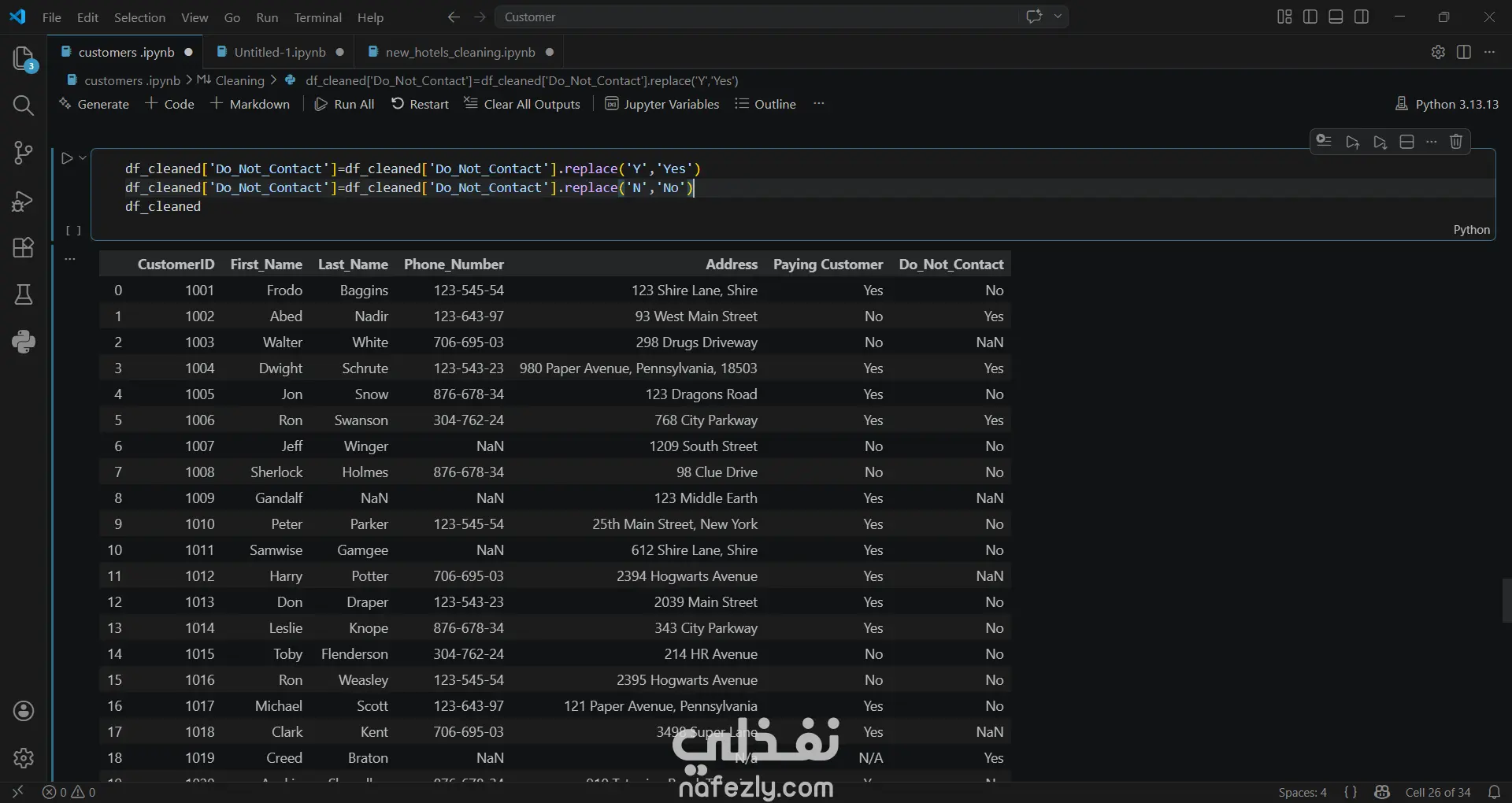Open notifications bell in status bar
Image resolution: width=1512 pixels, height=803 pixels.
(1494, 792)
